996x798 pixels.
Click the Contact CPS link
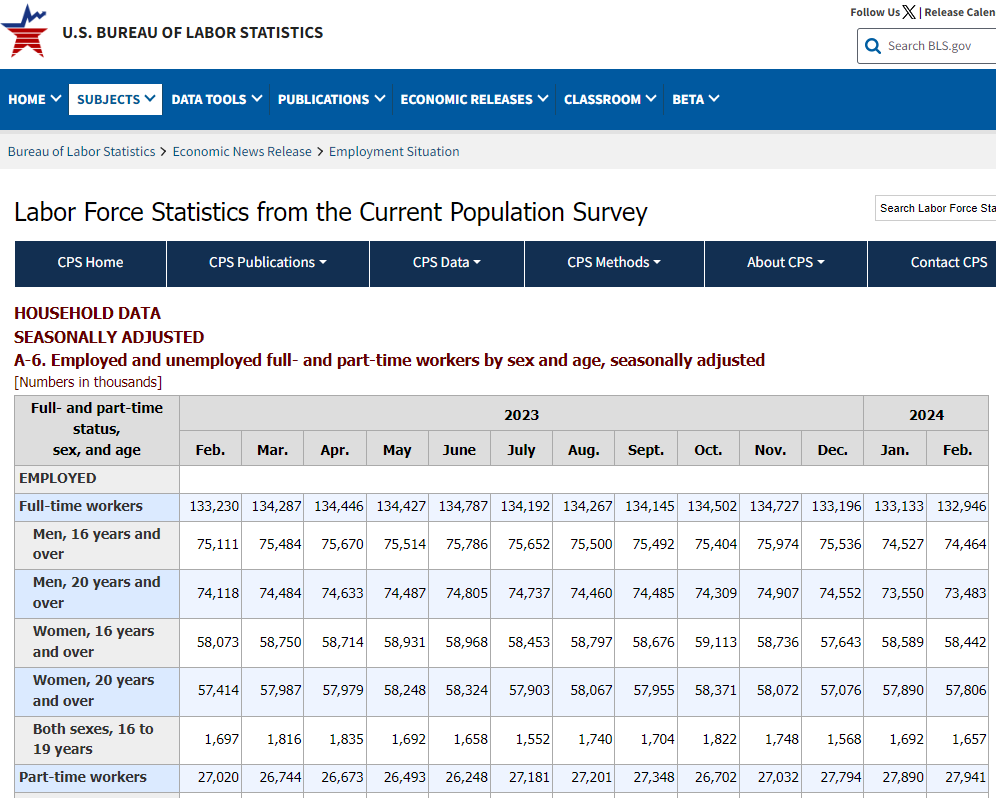point(948,263)
